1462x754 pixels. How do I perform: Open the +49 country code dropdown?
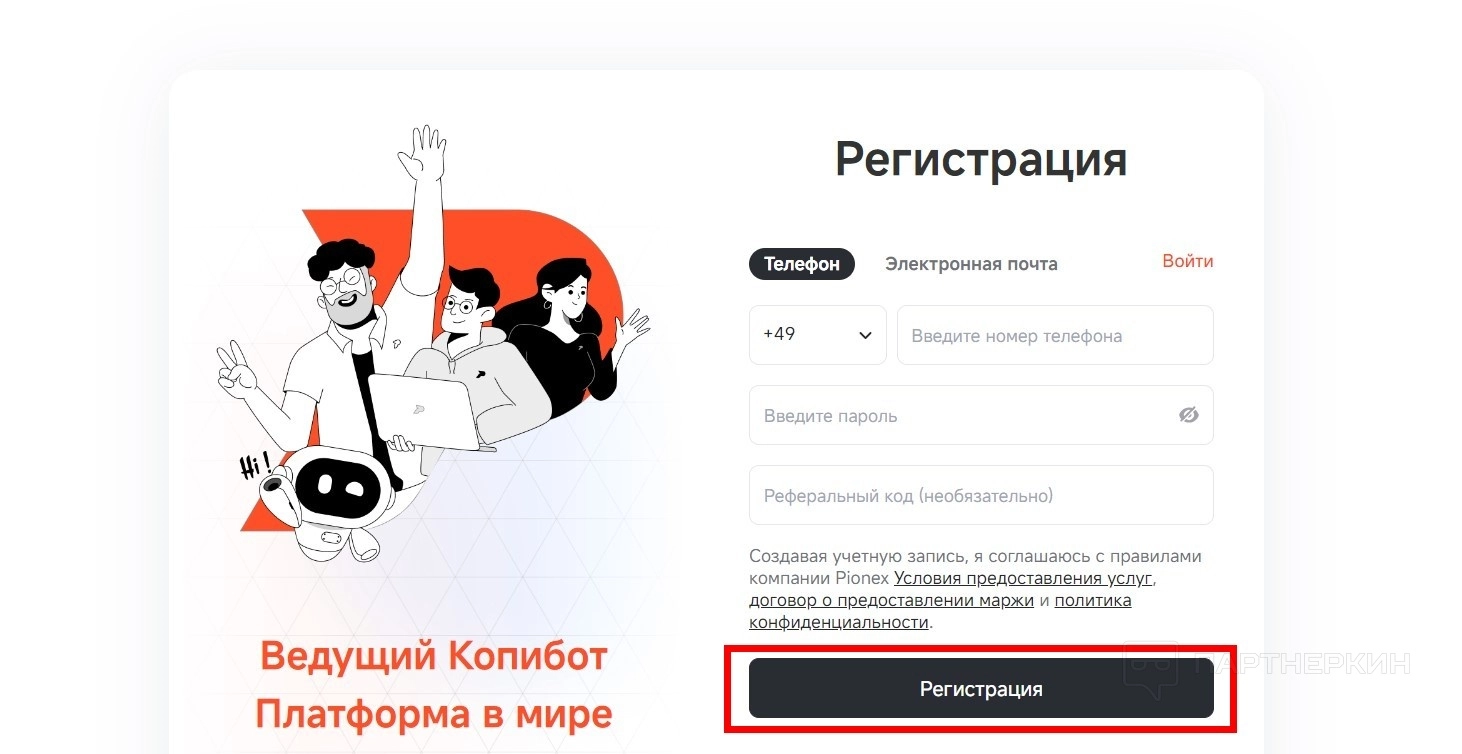pos(818,335)
